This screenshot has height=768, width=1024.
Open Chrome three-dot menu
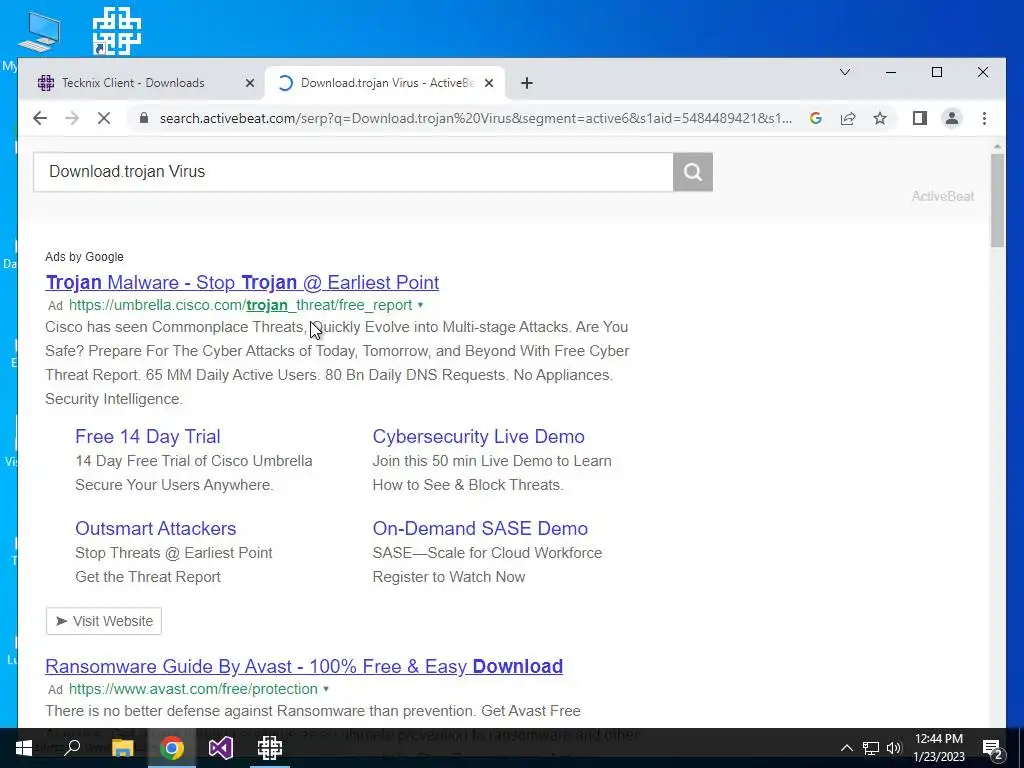[x=984, y=118]
